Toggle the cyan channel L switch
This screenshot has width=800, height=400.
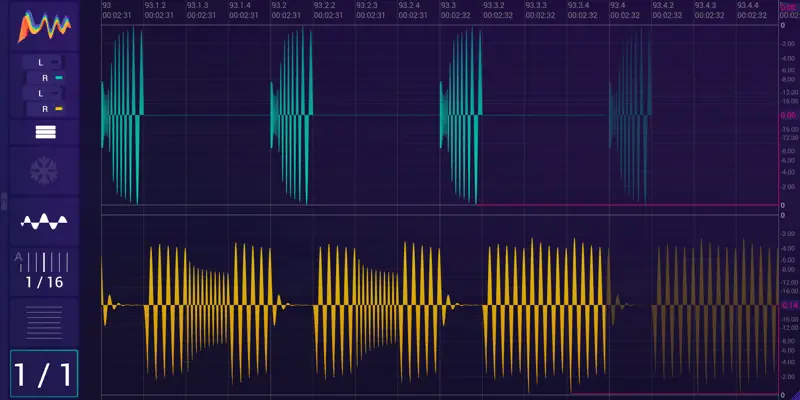[x=44, y=62]
